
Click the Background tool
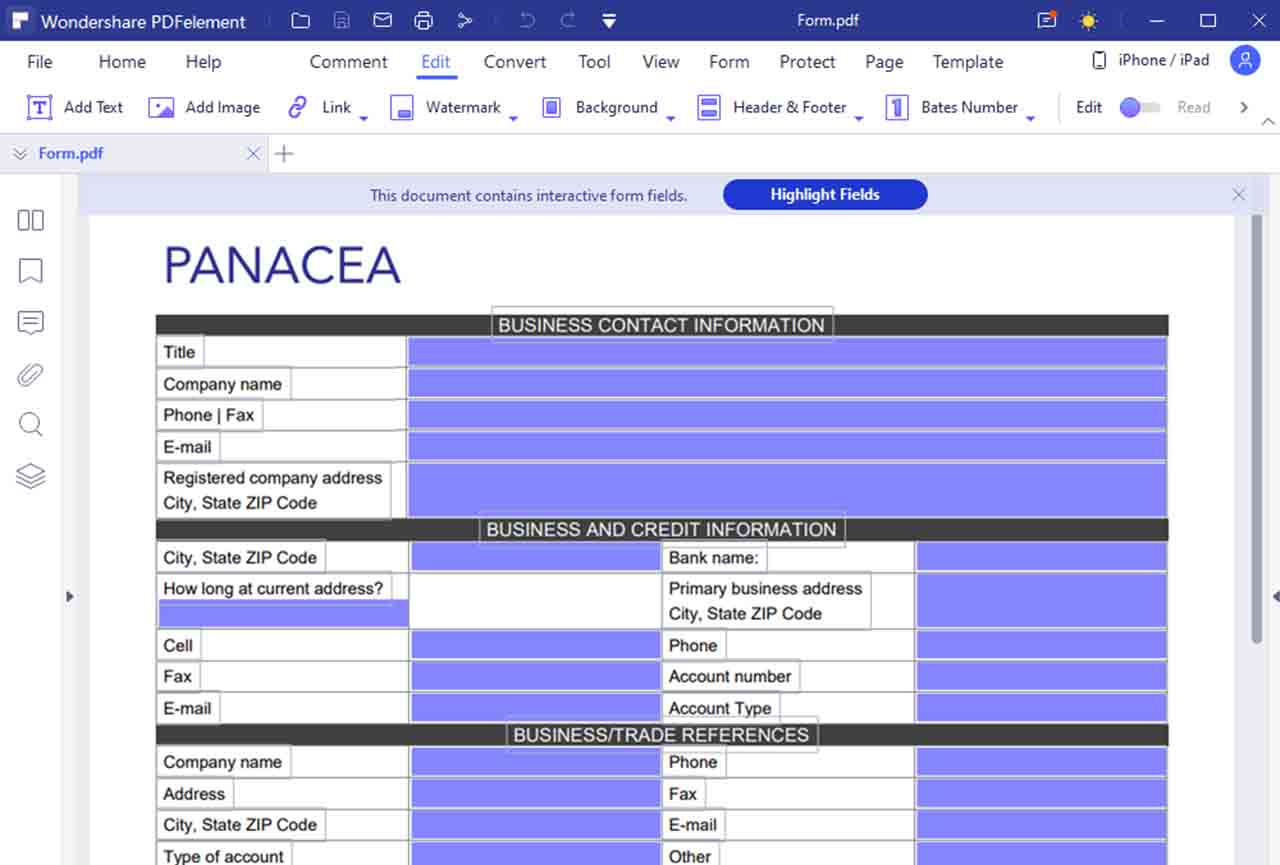(x=598, y=107)
